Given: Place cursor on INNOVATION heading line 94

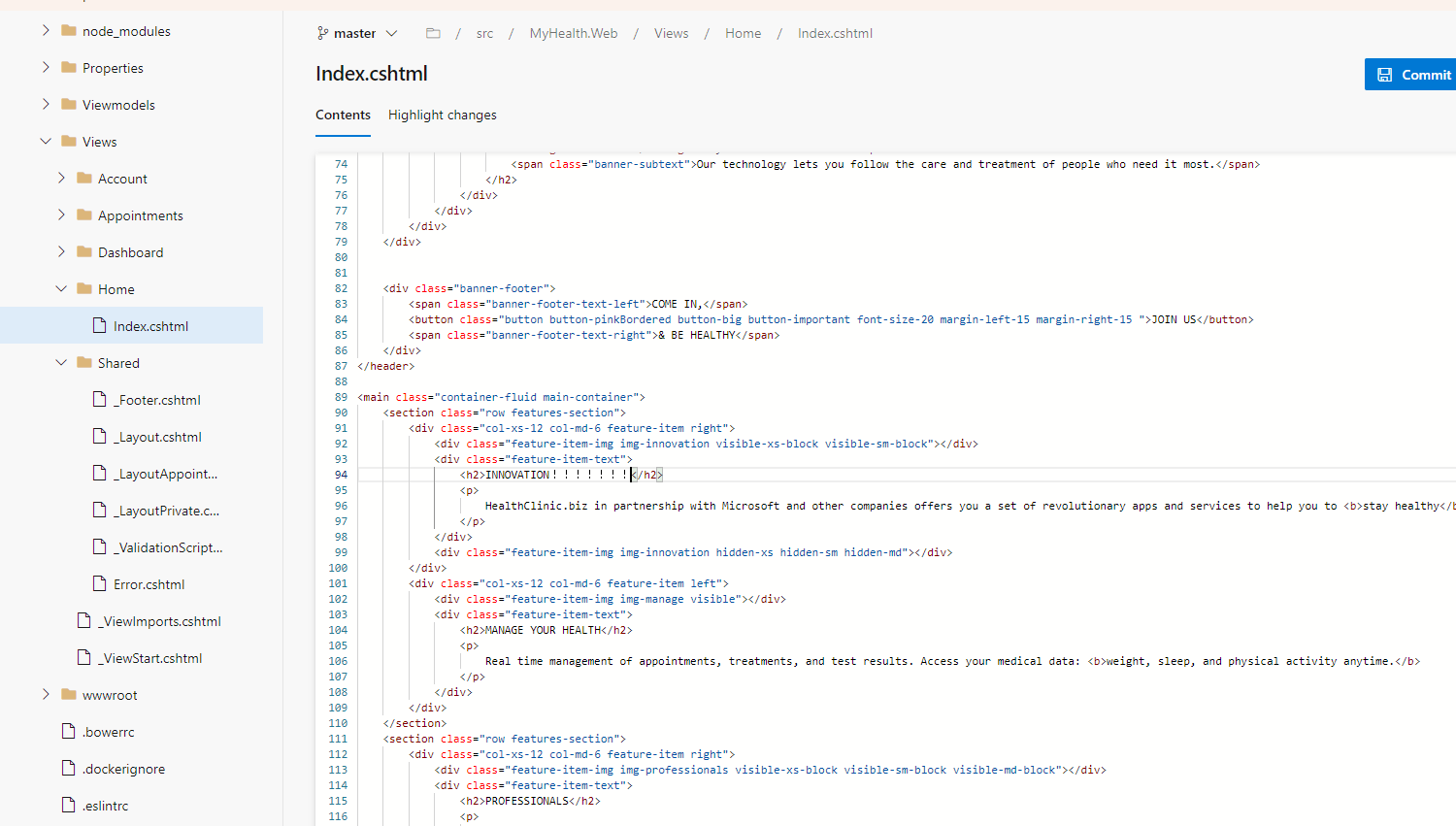Looking at the screenshot, I should tap(561, 475).
